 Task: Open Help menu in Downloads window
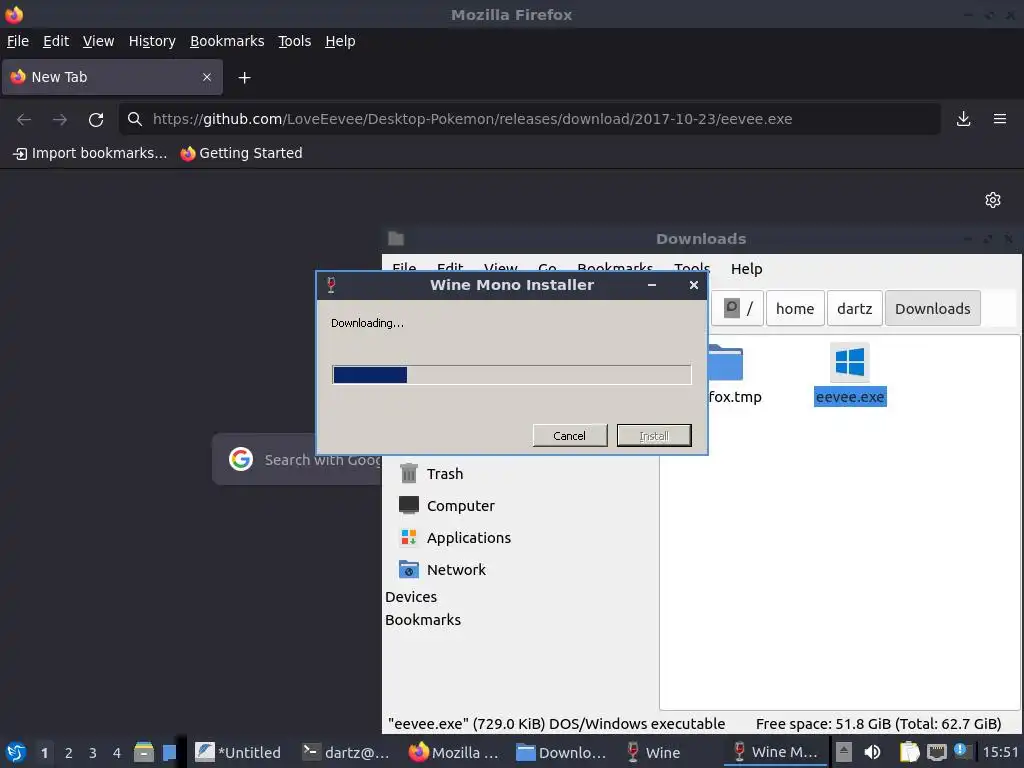pyautogui.click(x=746, y=268)
